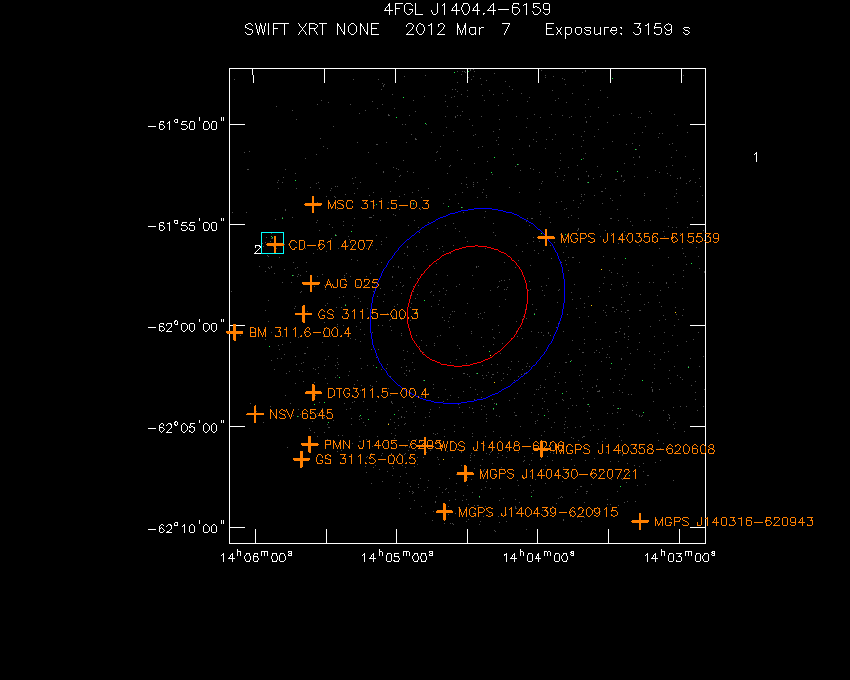850x680 pixels.
Task: Click the -62°00'00" declination label
Action: pos(186,326)
